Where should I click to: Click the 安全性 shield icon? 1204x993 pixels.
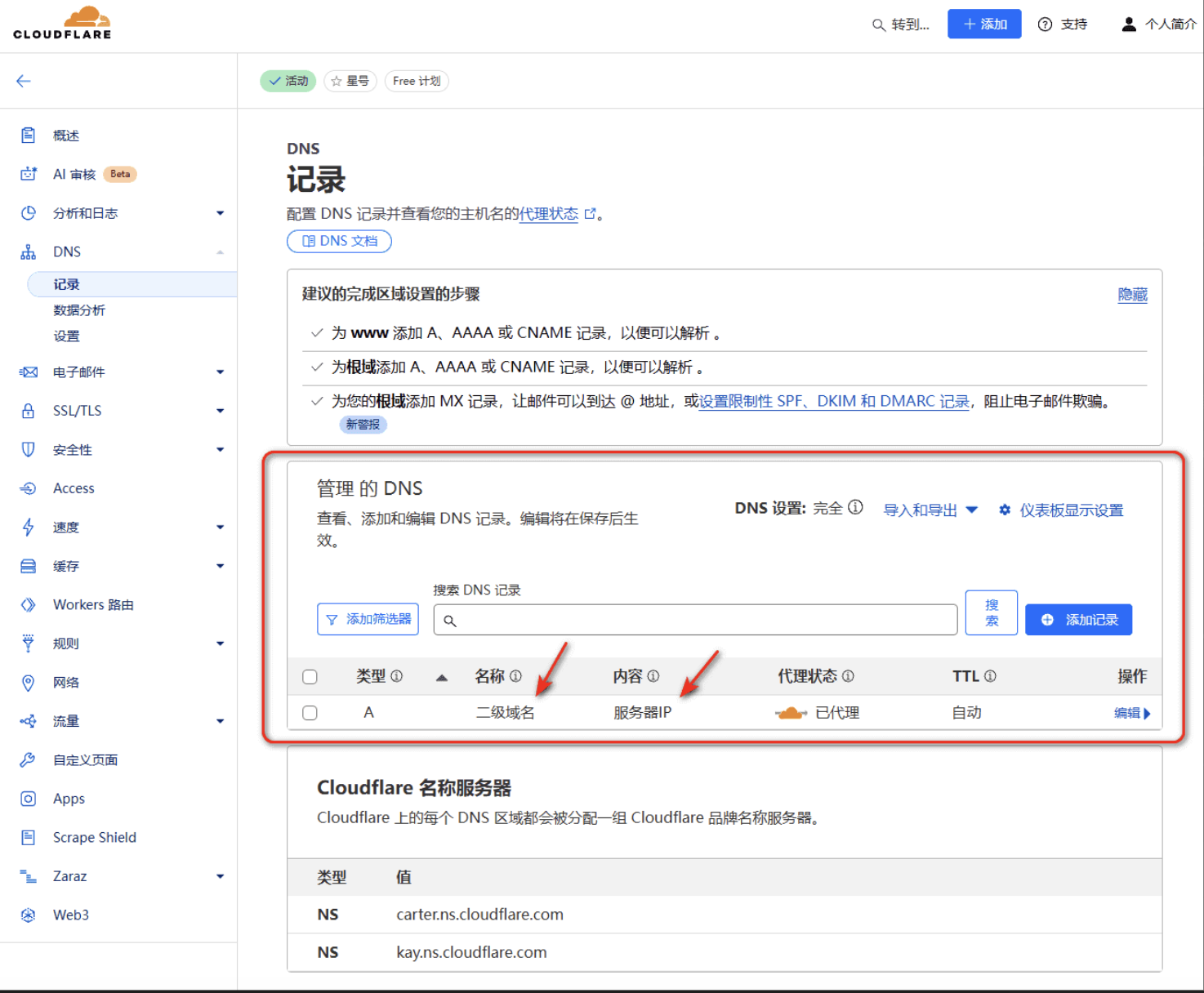(28, 450)
